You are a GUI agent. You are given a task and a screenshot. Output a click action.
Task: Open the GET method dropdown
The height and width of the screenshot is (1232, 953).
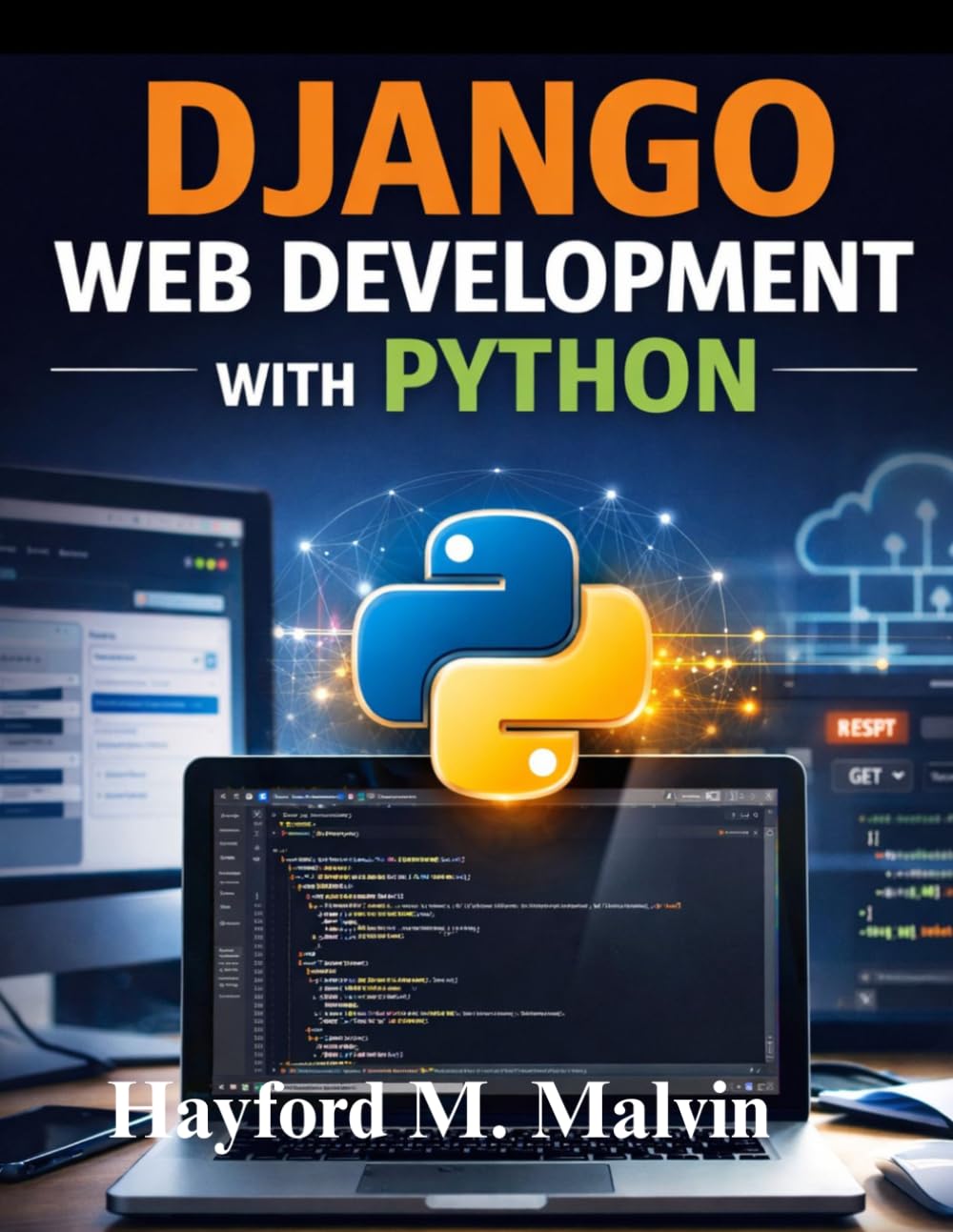[872, 776]
